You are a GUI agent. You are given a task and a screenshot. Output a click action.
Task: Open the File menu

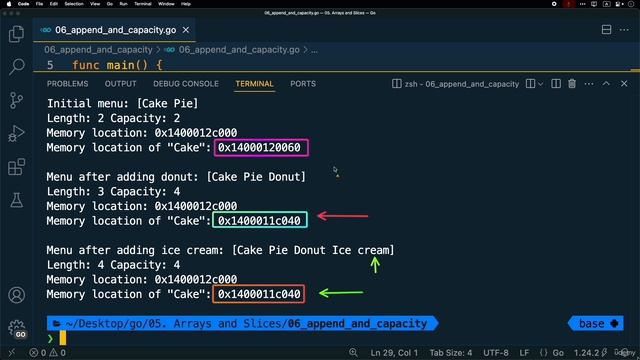pyautogui.click(x=39, y=4)
